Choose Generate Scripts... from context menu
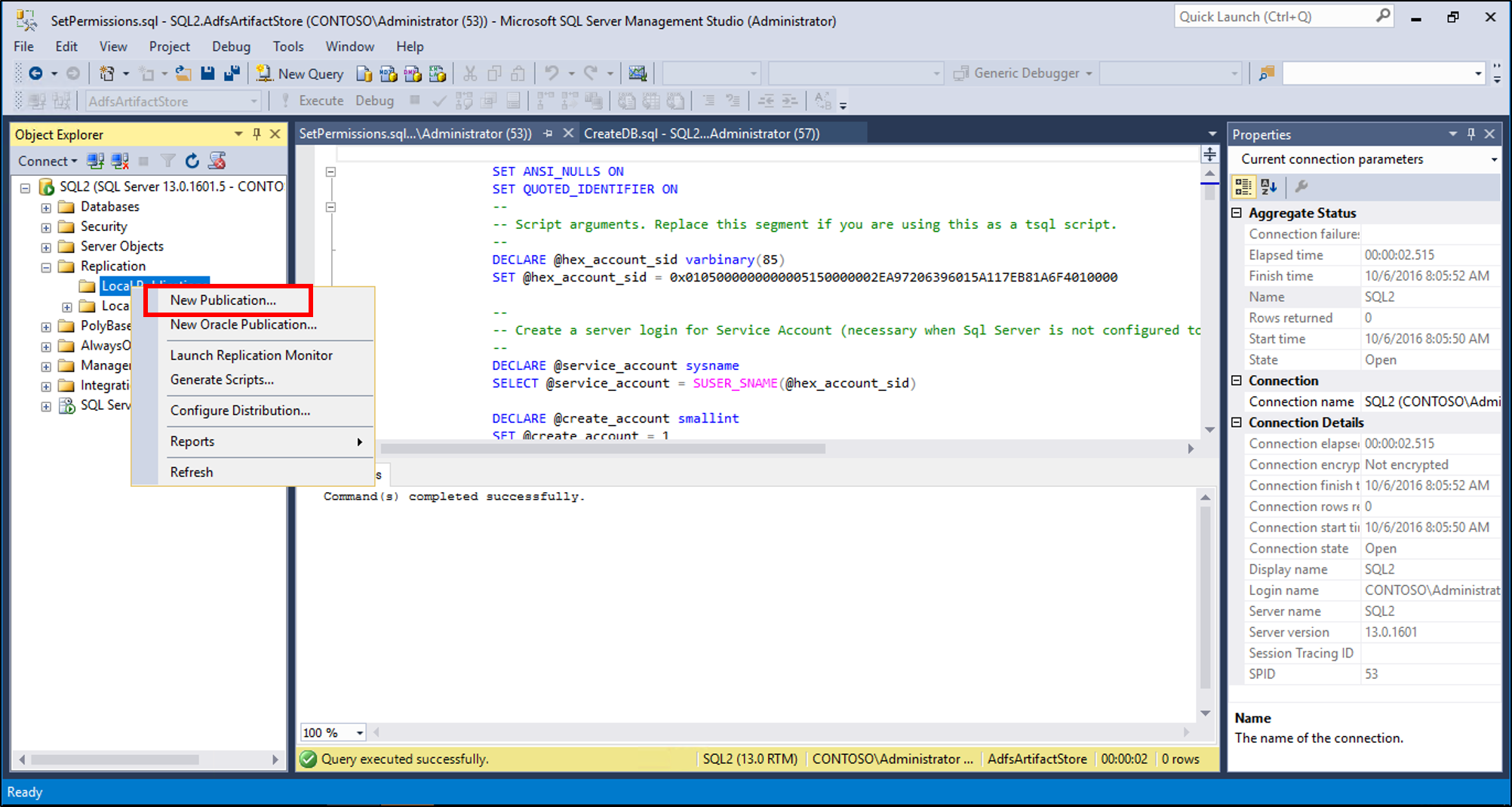This screenshot has height=807, width=1512. [x=222, y=380]
